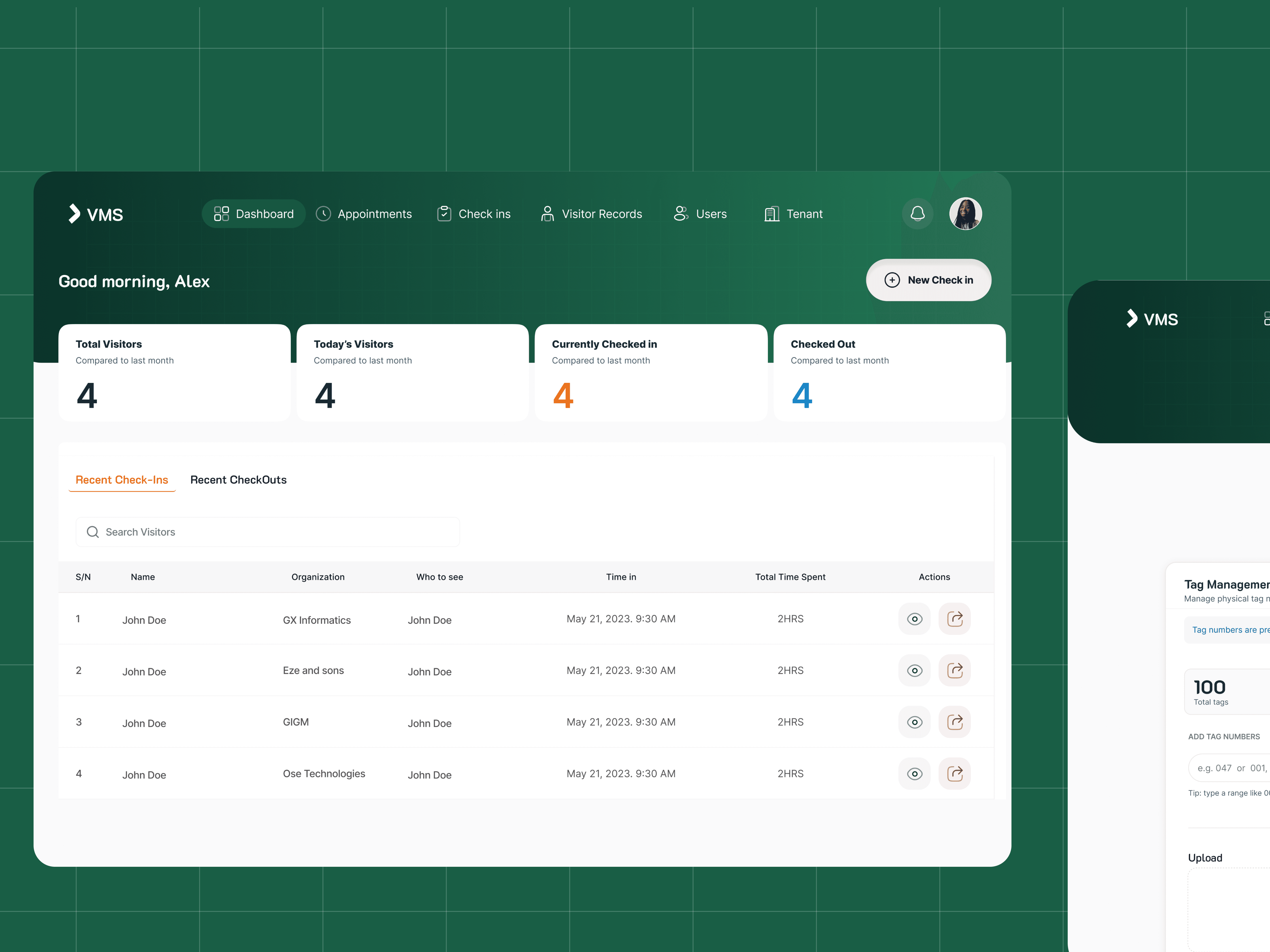This screenshot has height=952, width=1270.
Task: Click the S/N column header
Action: point(83,577)
